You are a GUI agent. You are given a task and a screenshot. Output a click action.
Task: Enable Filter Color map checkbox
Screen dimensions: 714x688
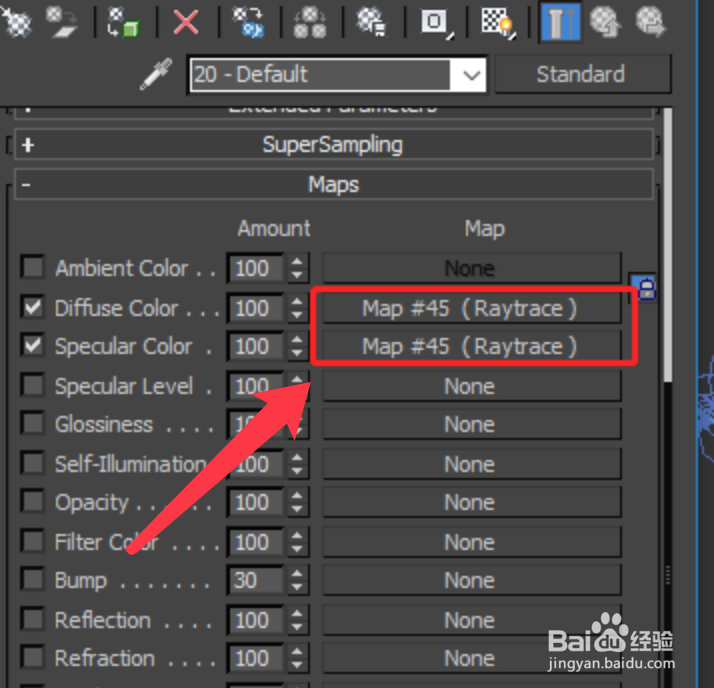tap(33, 542)
